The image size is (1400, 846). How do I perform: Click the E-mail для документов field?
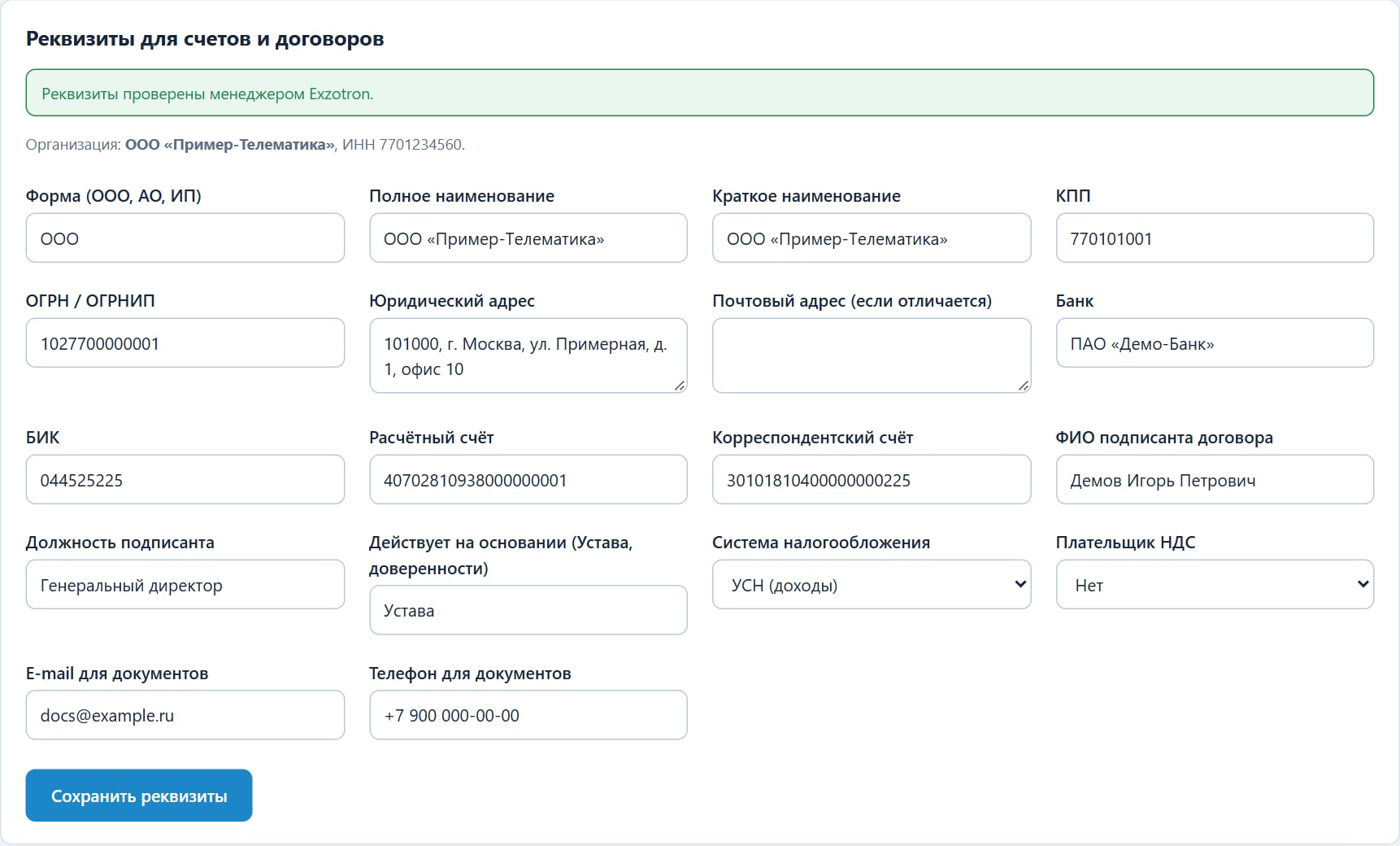185,715
